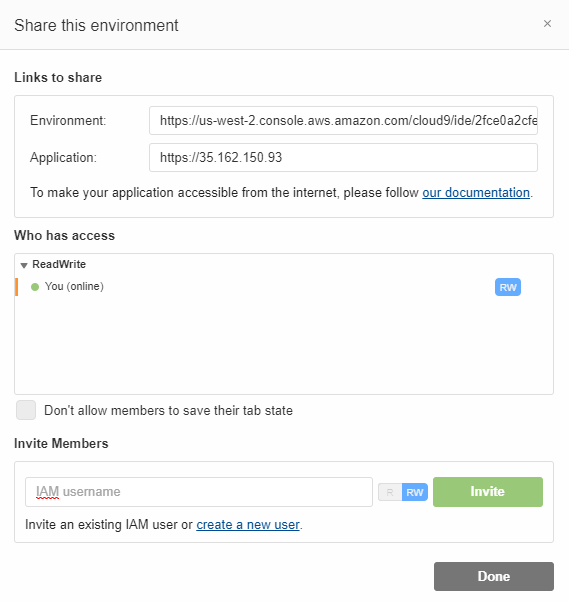
Task: Select the Environment URL field
Action: [343, 121]
